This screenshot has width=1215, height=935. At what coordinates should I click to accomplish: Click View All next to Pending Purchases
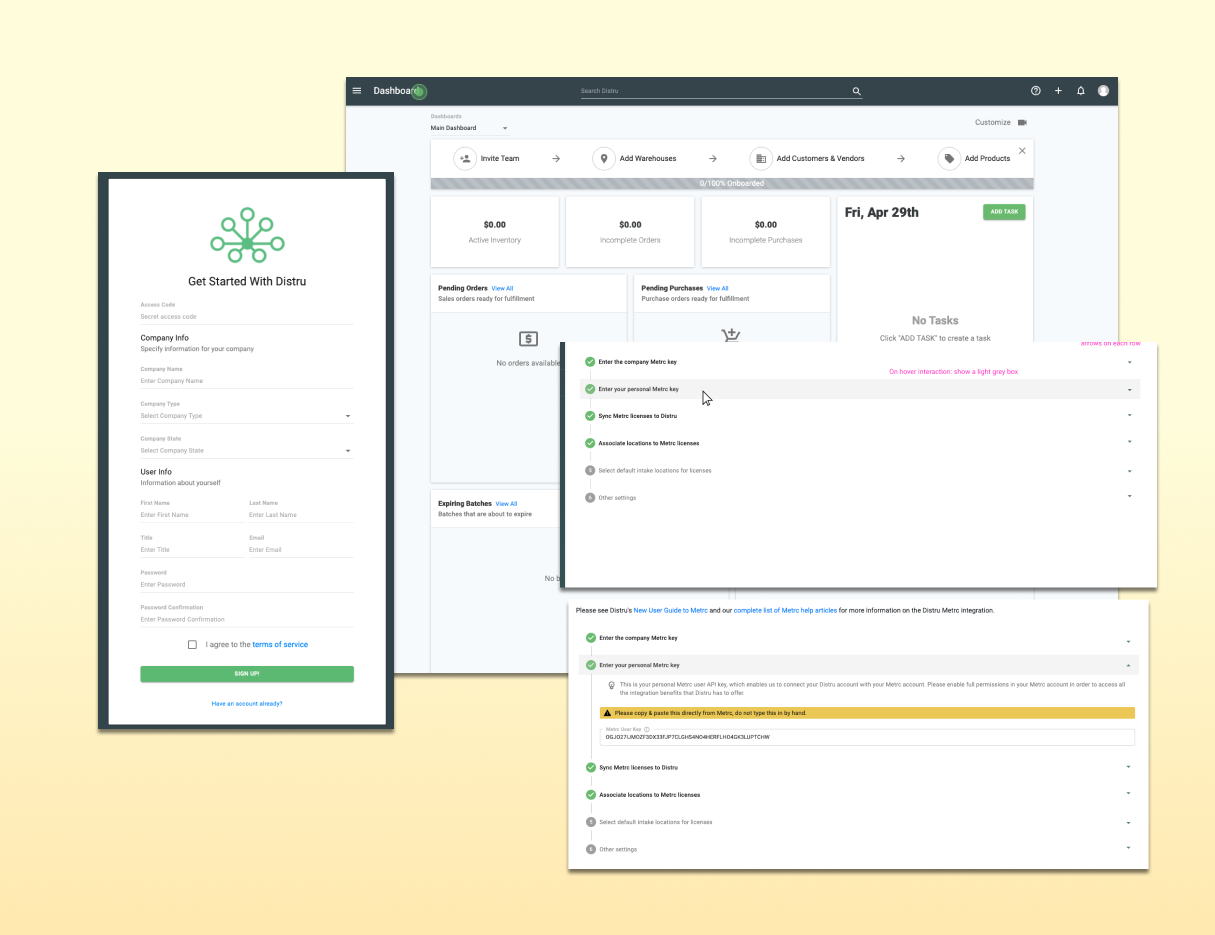[718, 288]
